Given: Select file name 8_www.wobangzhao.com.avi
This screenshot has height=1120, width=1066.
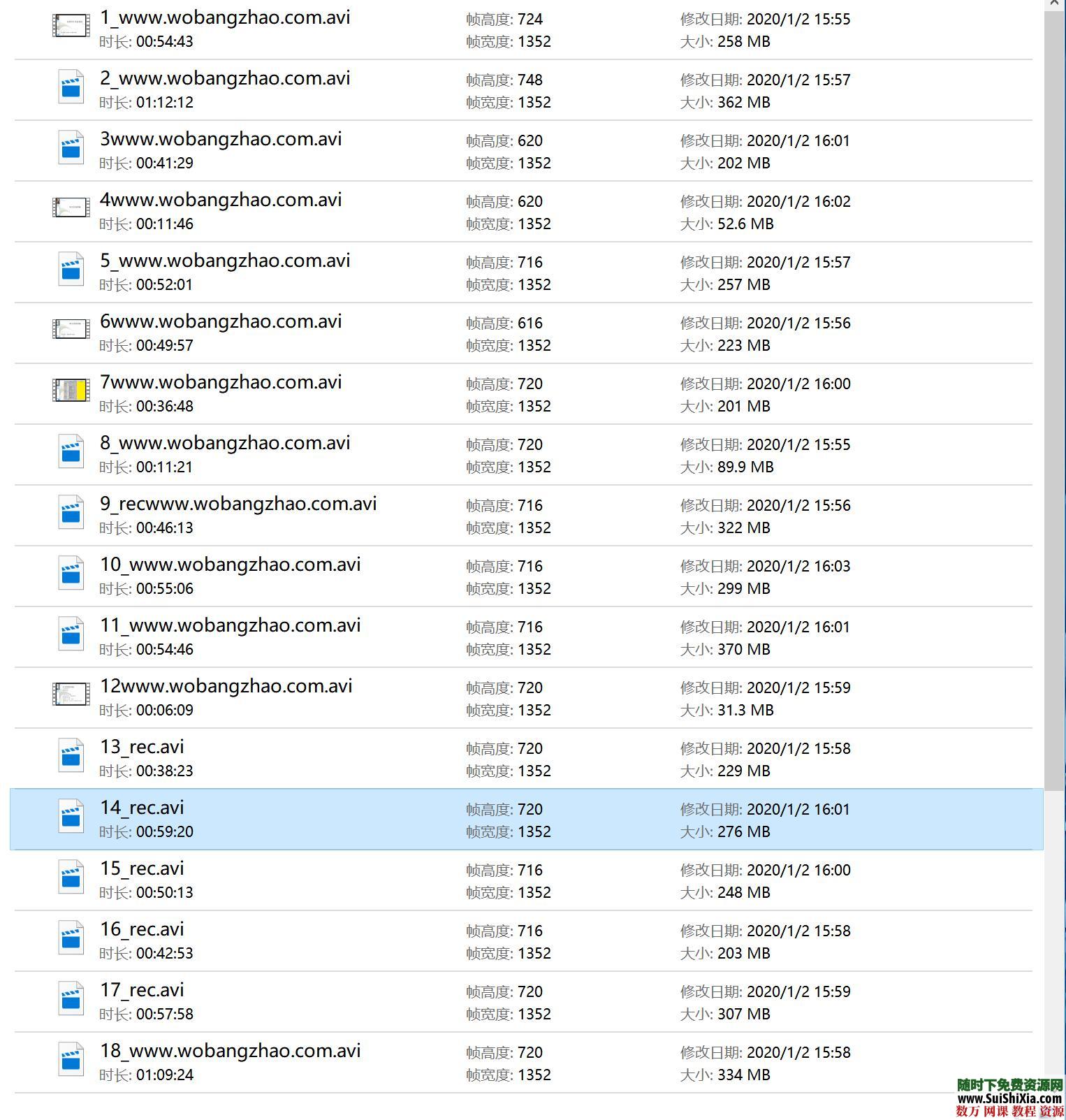Looking at the screenshot, I should [225, 443].
